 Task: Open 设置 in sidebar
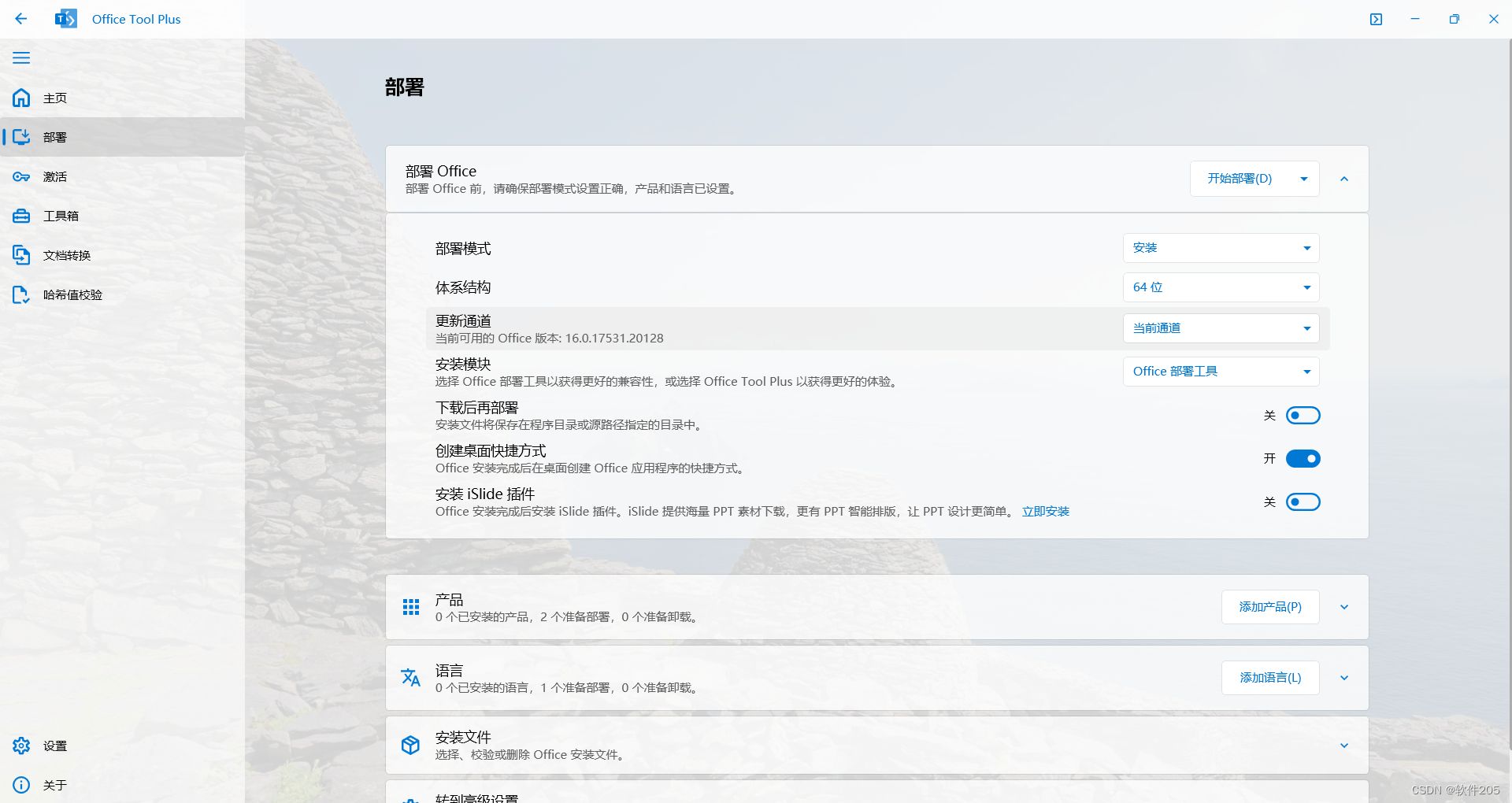click(122, 746)
